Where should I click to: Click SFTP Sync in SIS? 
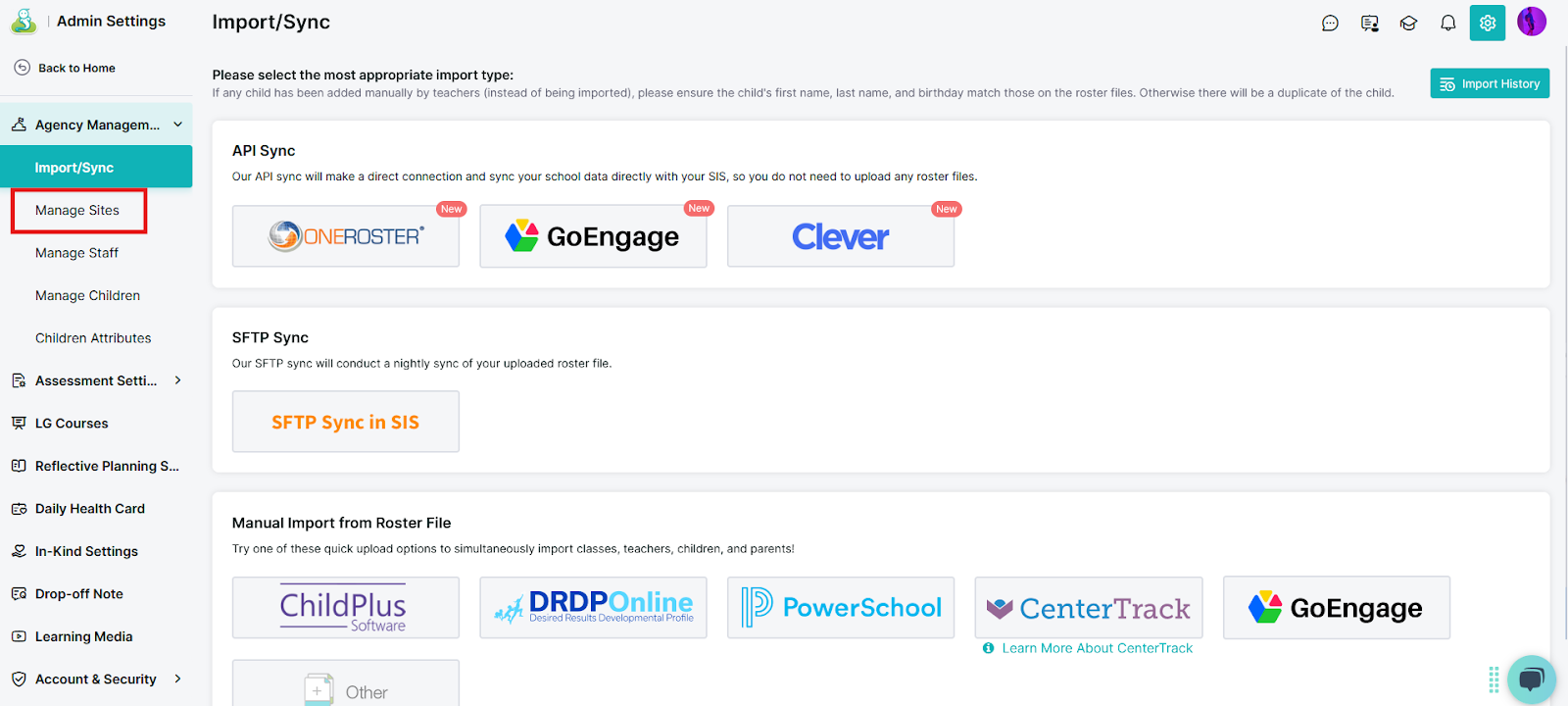click(346, 422)
